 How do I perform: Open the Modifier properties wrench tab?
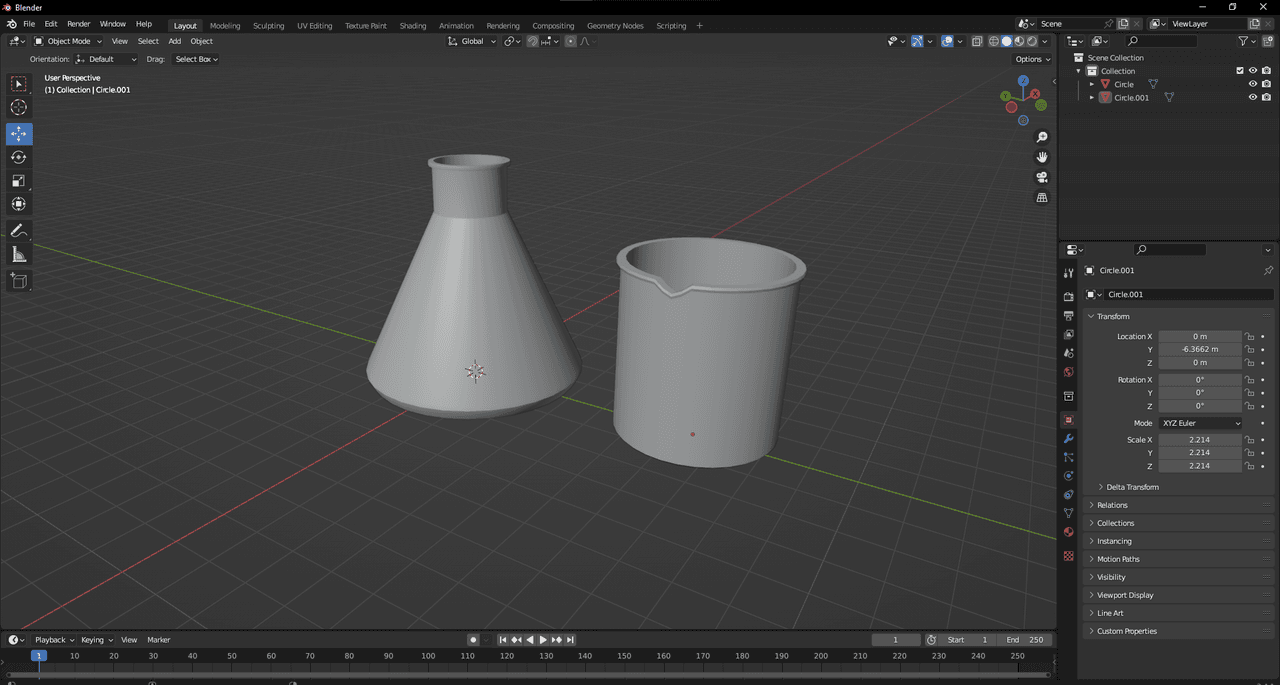[x=1069, y=439]
